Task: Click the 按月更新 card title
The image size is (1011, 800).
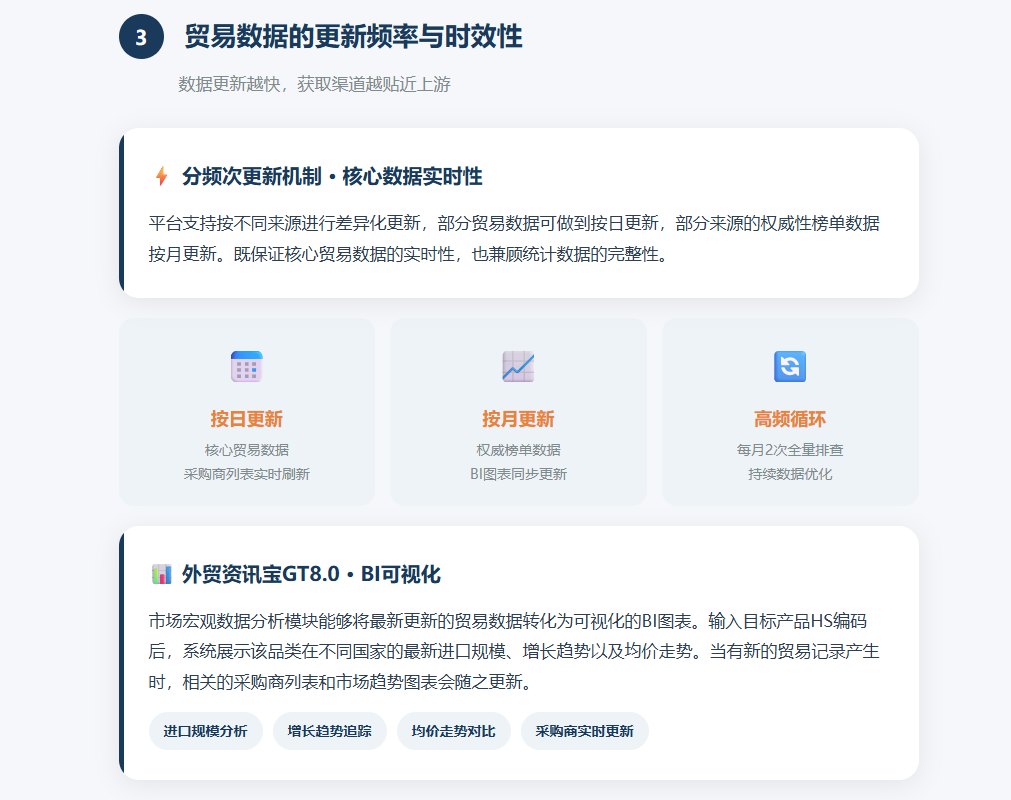Action: pos(518,419)
